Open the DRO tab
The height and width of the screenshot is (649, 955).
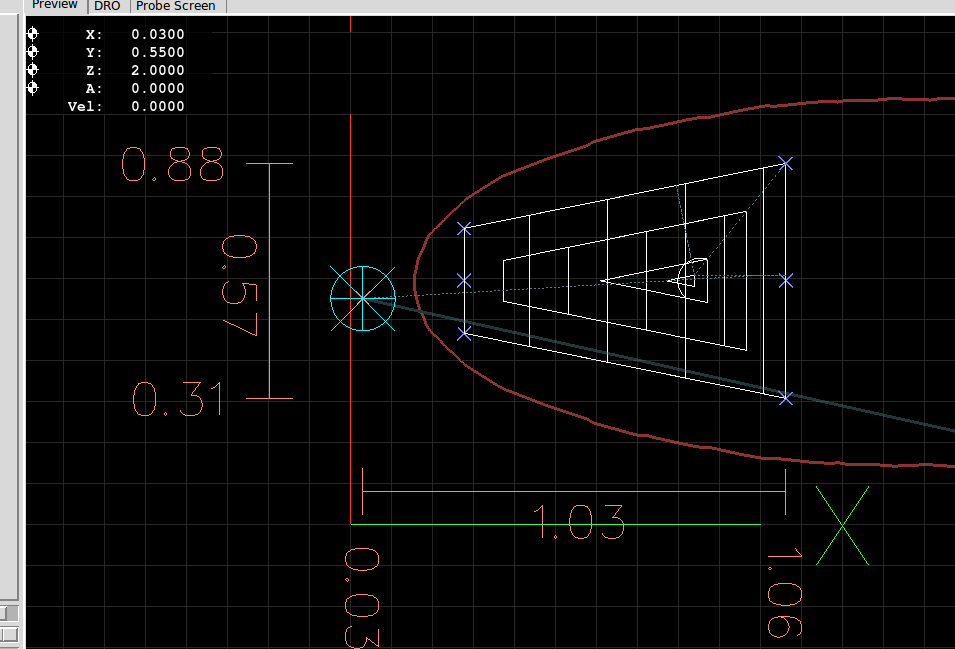coord(107,5)
